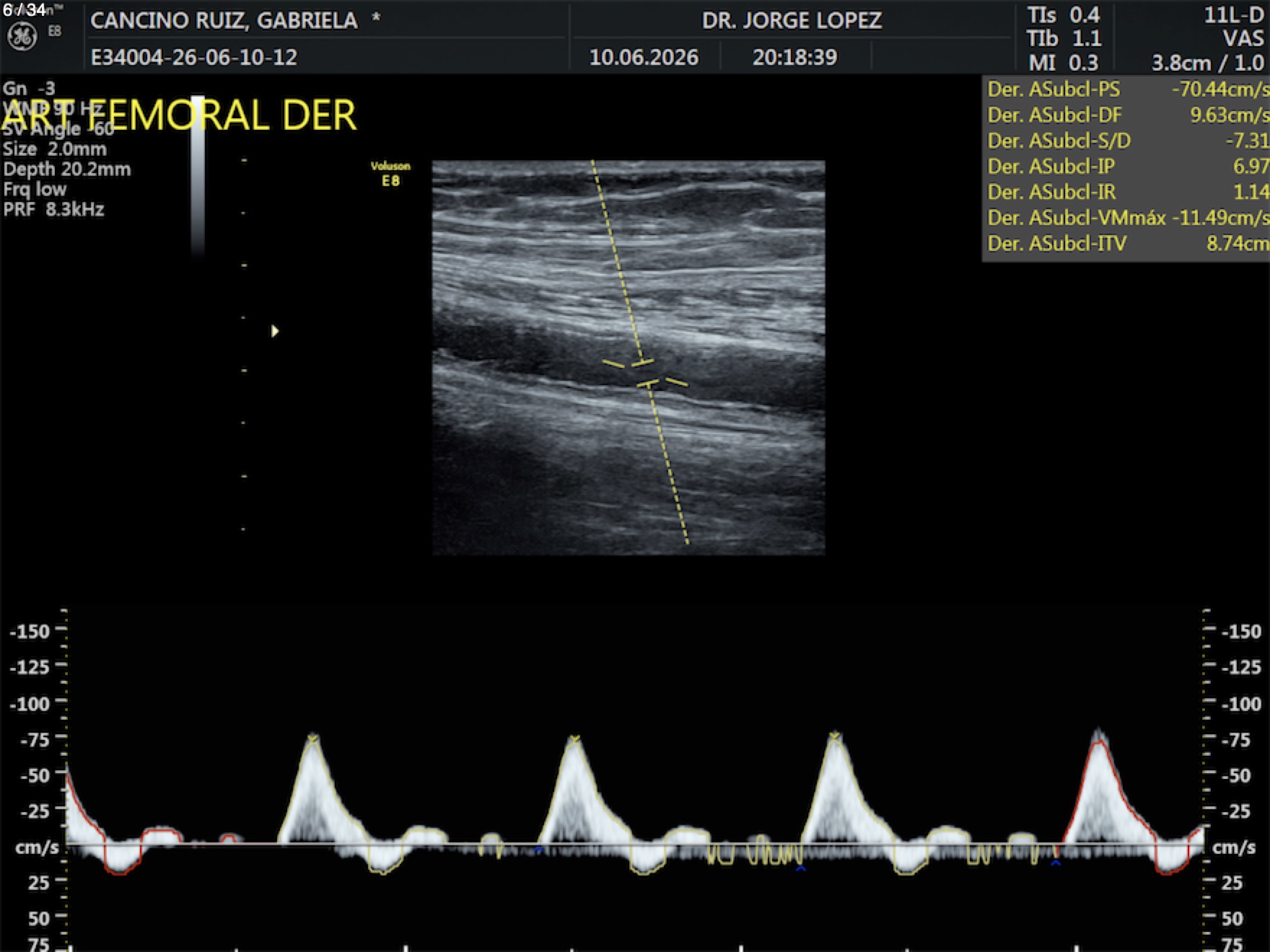1270x952 pixels.
Task: Click the 11L-D probe label
Action: (1233, 15)
